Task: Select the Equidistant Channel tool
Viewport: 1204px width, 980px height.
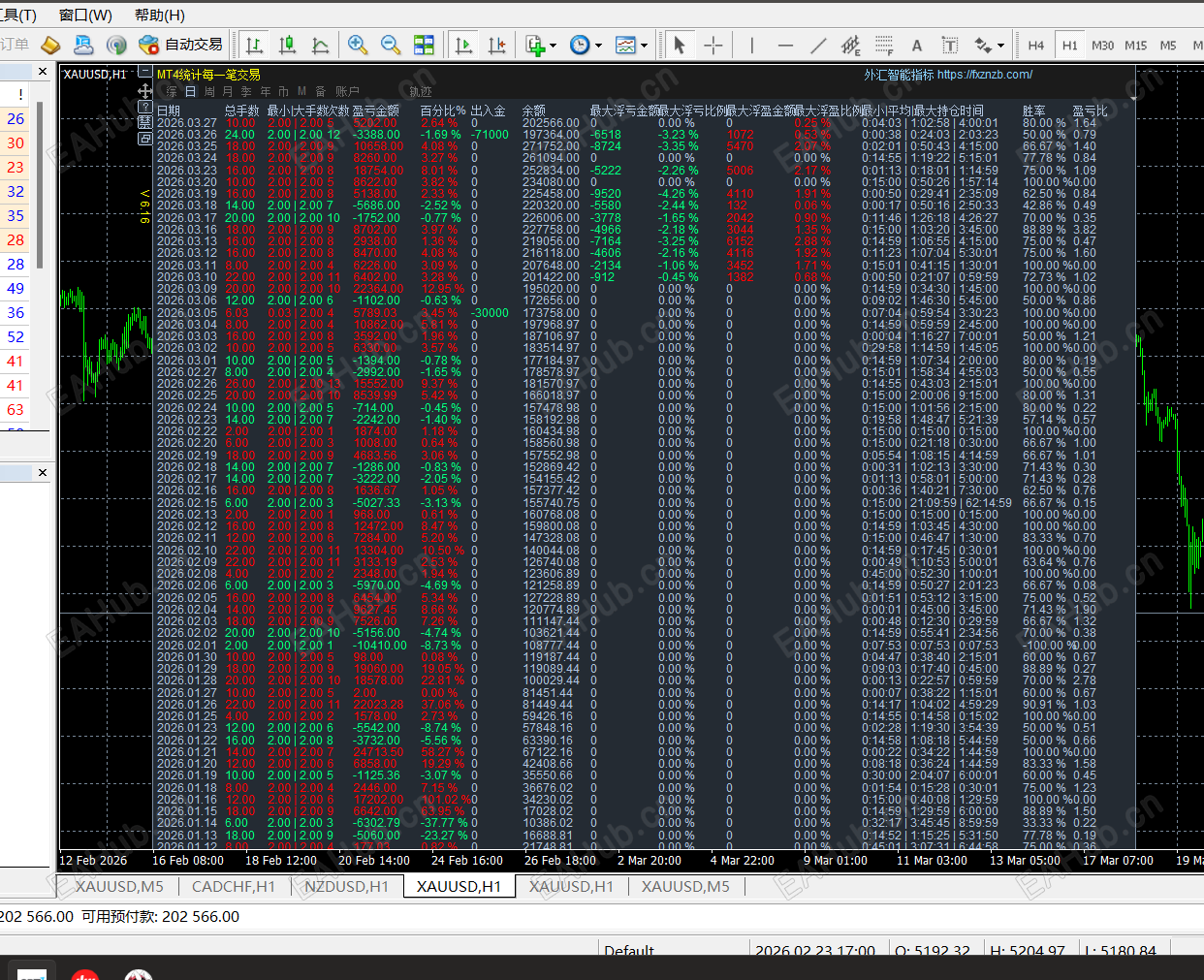Action: pos(851,45)
